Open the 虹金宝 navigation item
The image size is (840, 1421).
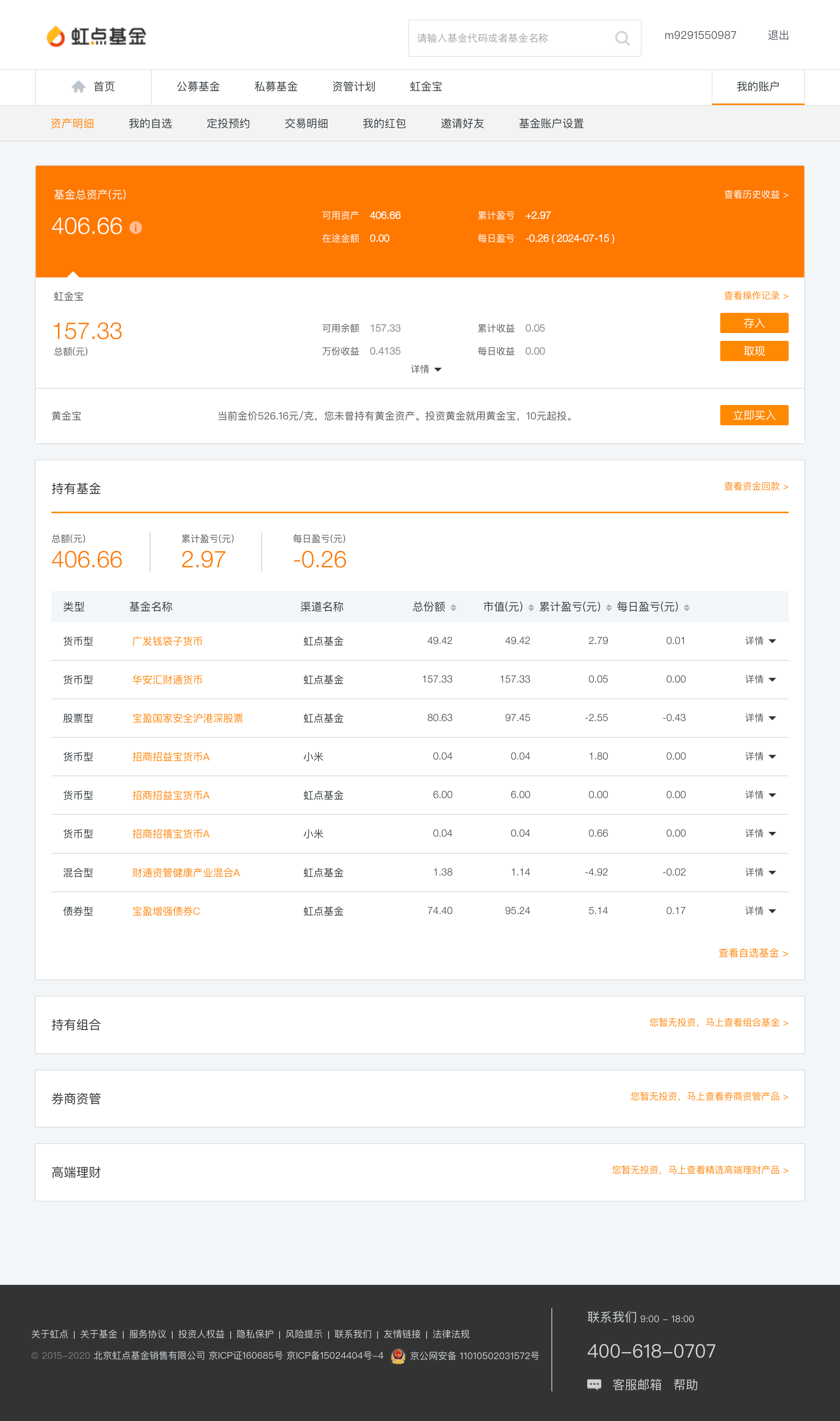tap(426, 87)
